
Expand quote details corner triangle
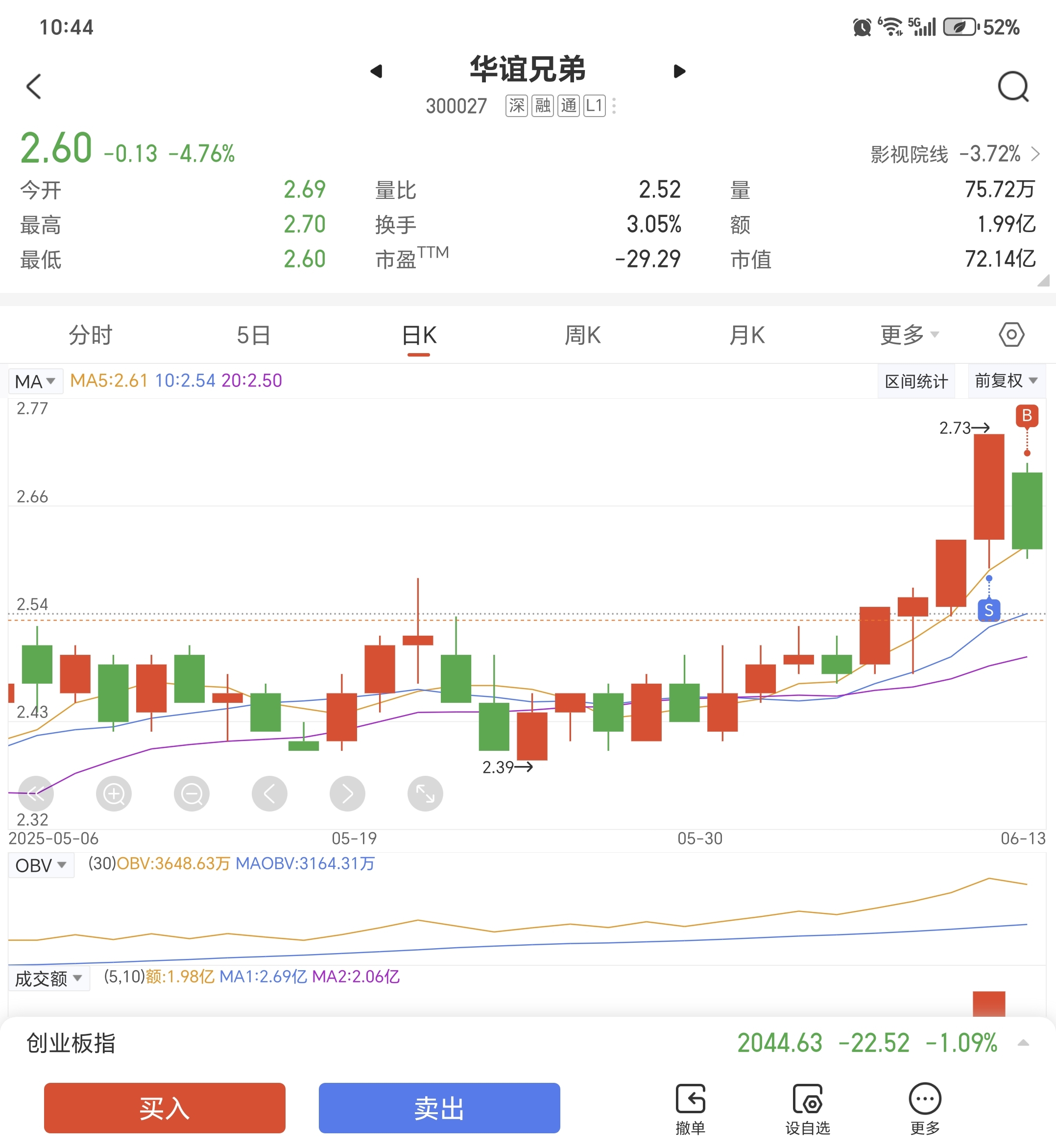[1043, 280]
